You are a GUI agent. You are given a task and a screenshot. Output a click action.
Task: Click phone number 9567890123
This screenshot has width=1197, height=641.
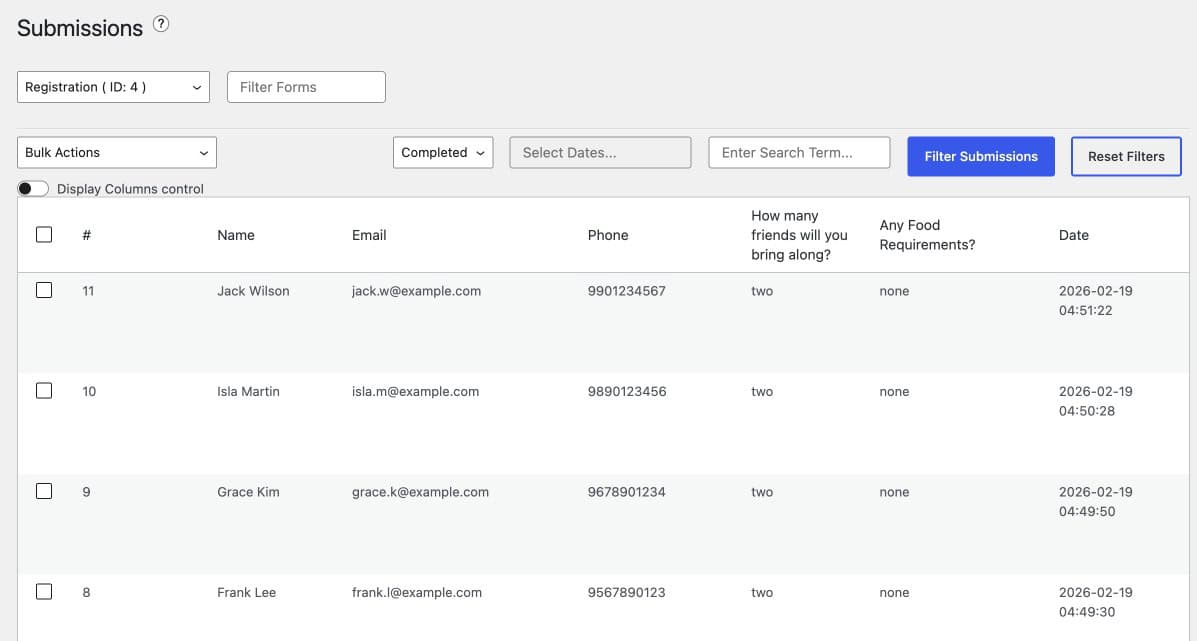[627, 592]
